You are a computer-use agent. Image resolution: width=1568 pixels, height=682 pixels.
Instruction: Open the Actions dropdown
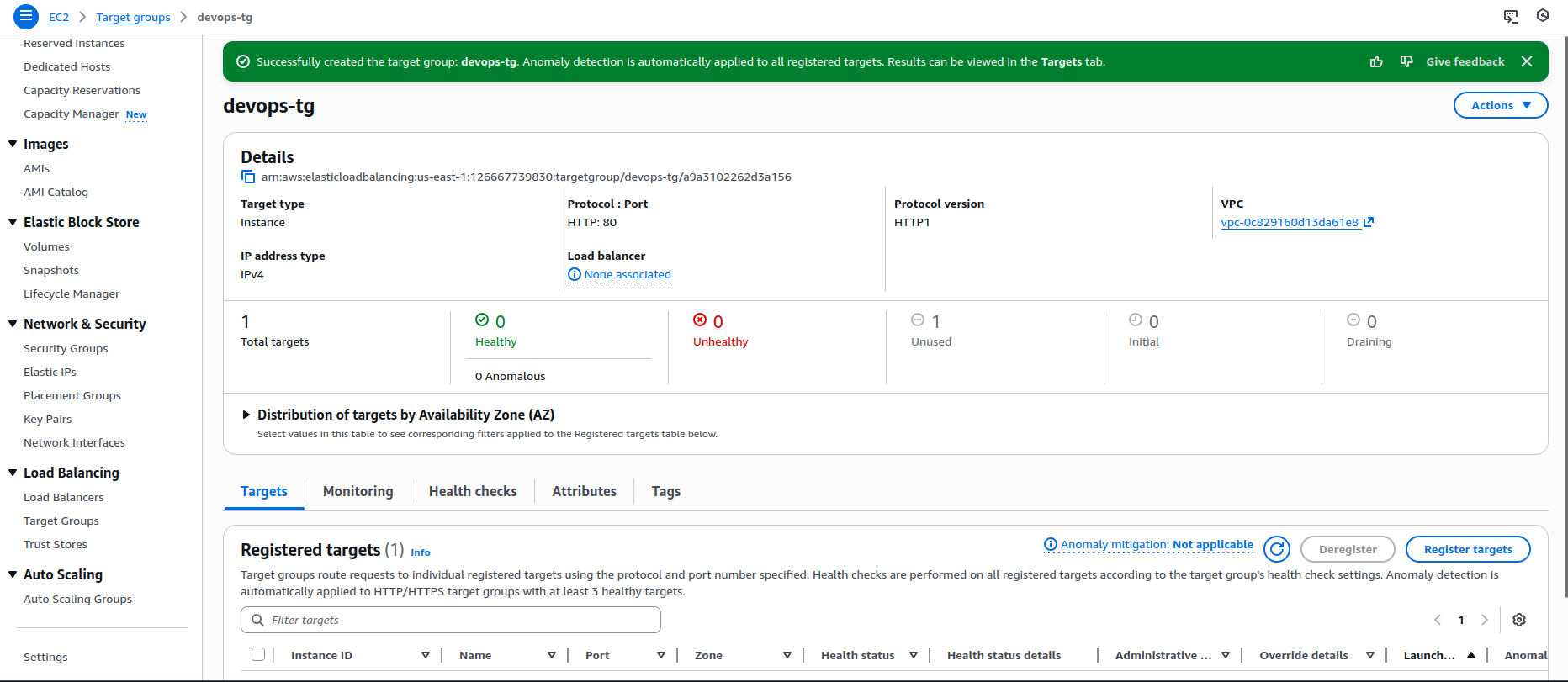1501,105
